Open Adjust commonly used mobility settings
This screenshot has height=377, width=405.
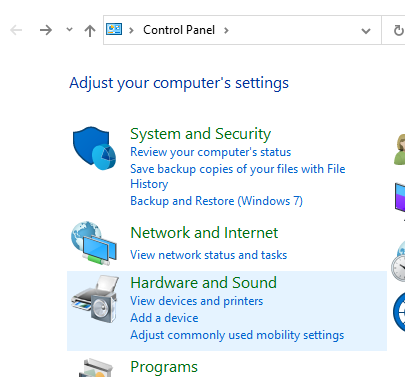[x=237, y=335]
